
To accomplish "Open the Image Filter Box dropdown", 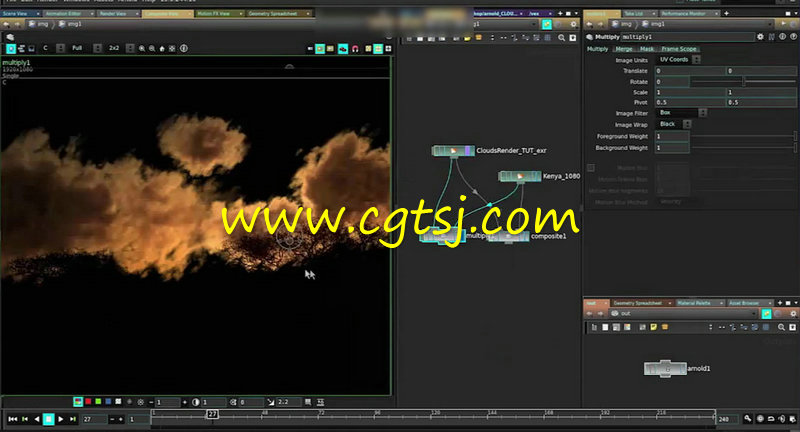I will pyautogui.click(x=681, y=113).
